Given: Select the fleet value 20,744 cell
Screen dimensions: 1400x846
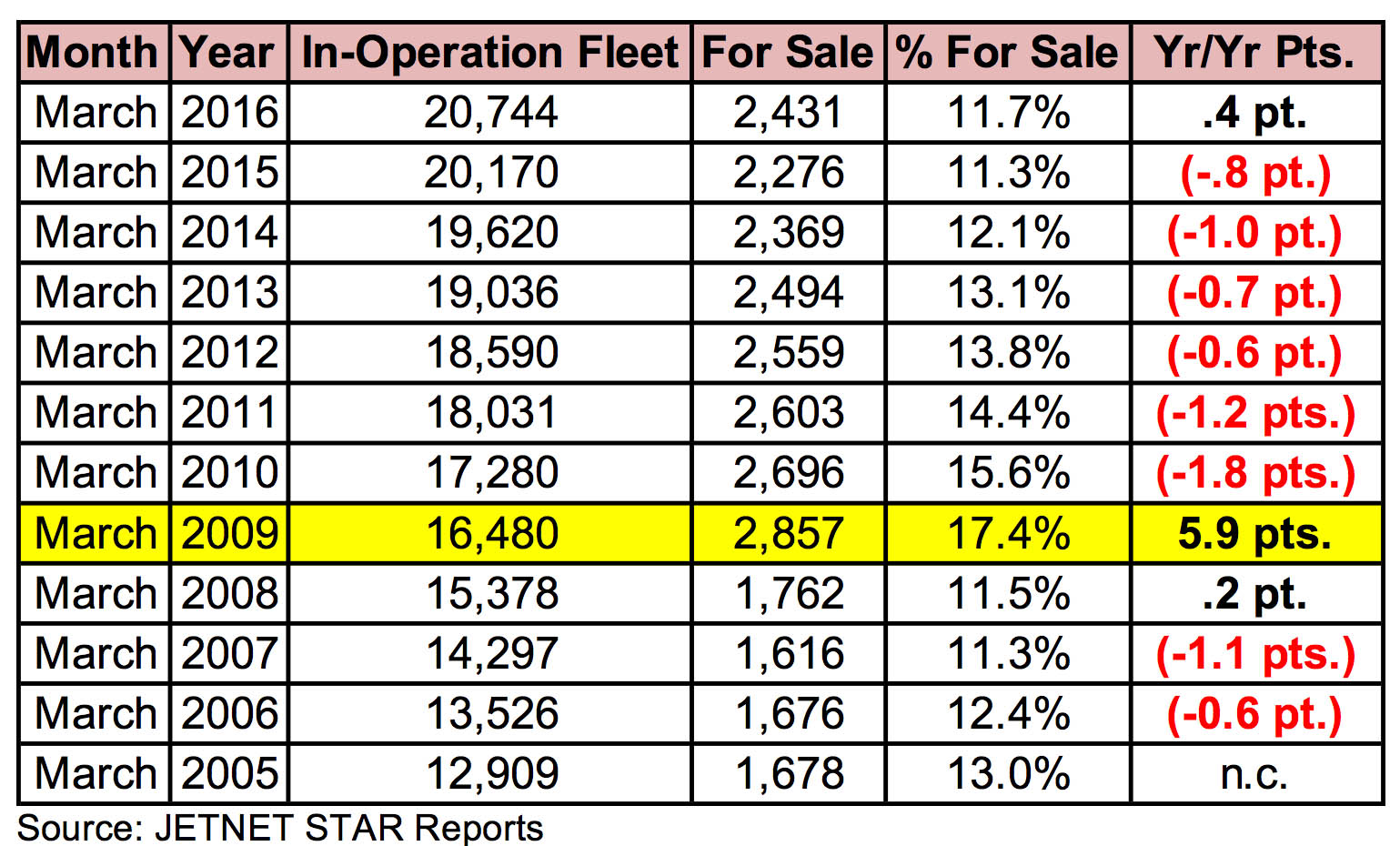Looking at the screenshot, I should coord(490,113).
